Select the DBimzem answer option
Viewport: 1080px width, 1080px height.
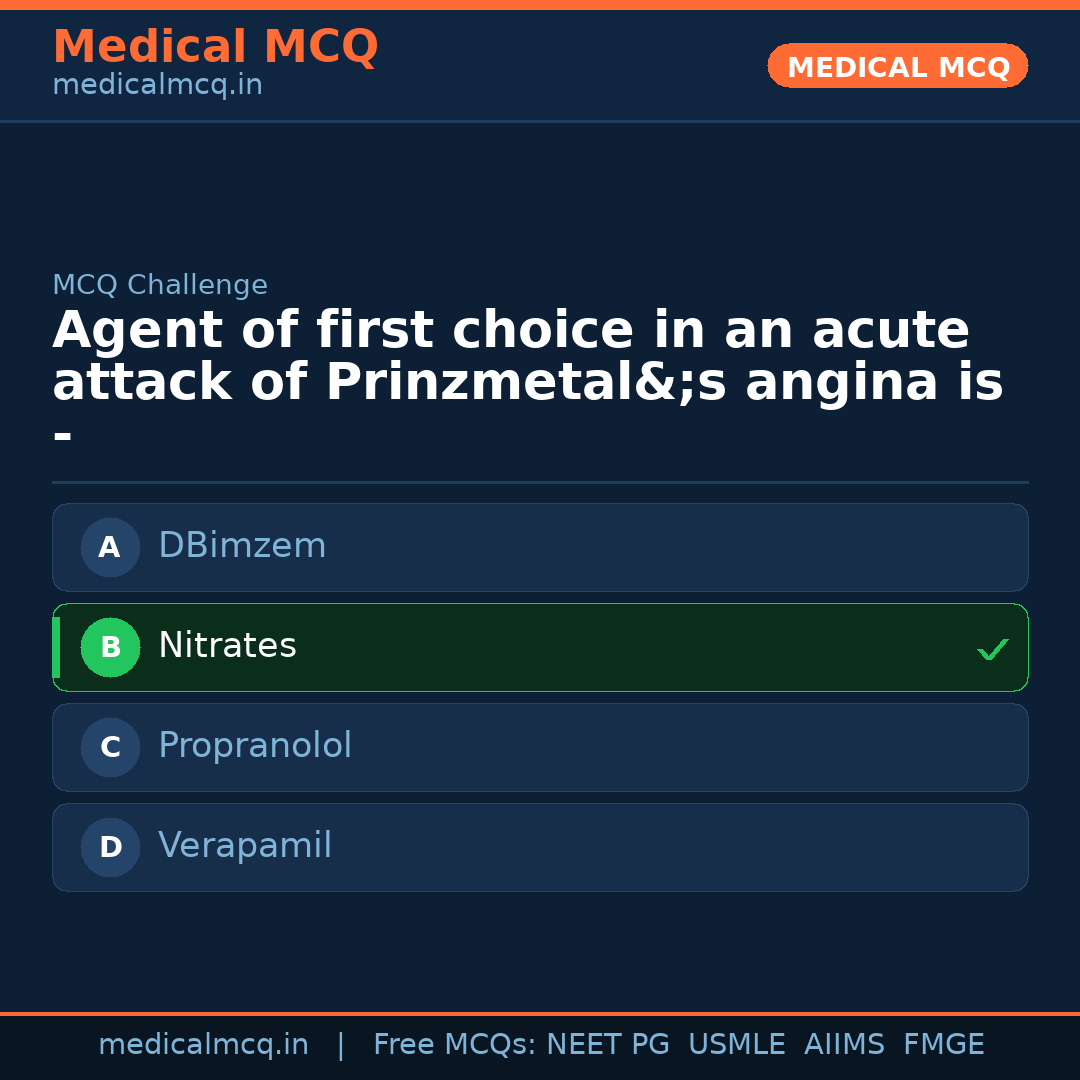point(242,546)
